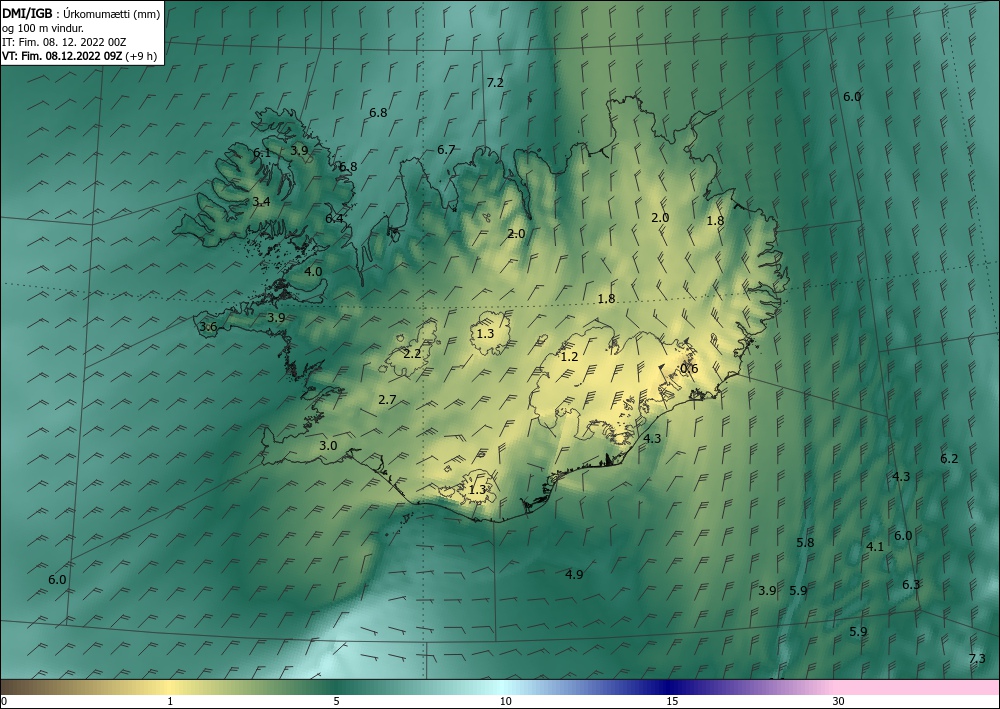Click the 'DMI/IGB' title label
The image size is (1000, 709).
coord(27,13)
